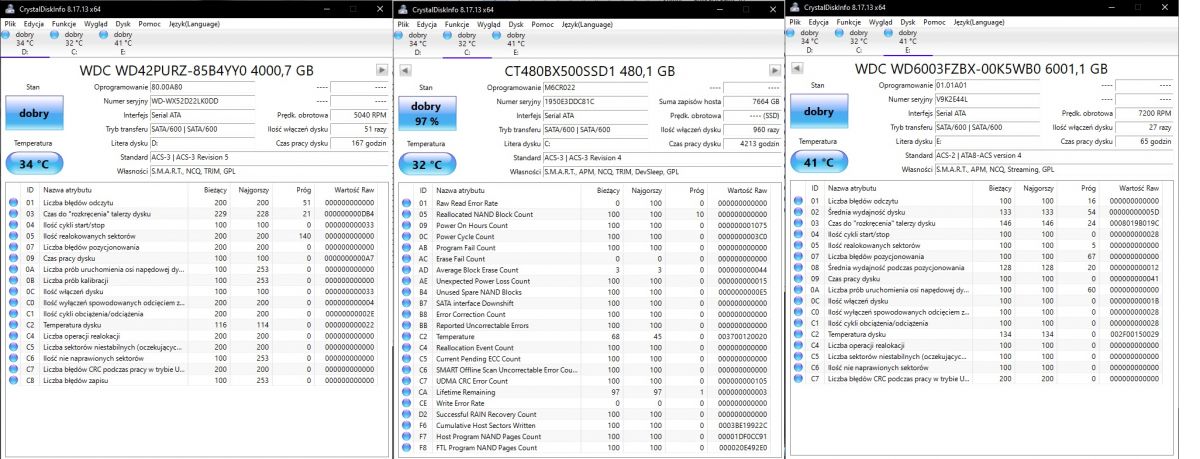Click the 41 °C temperature button
The image size is (1200, 459).
pyautogui.click(x=819, y=162)
